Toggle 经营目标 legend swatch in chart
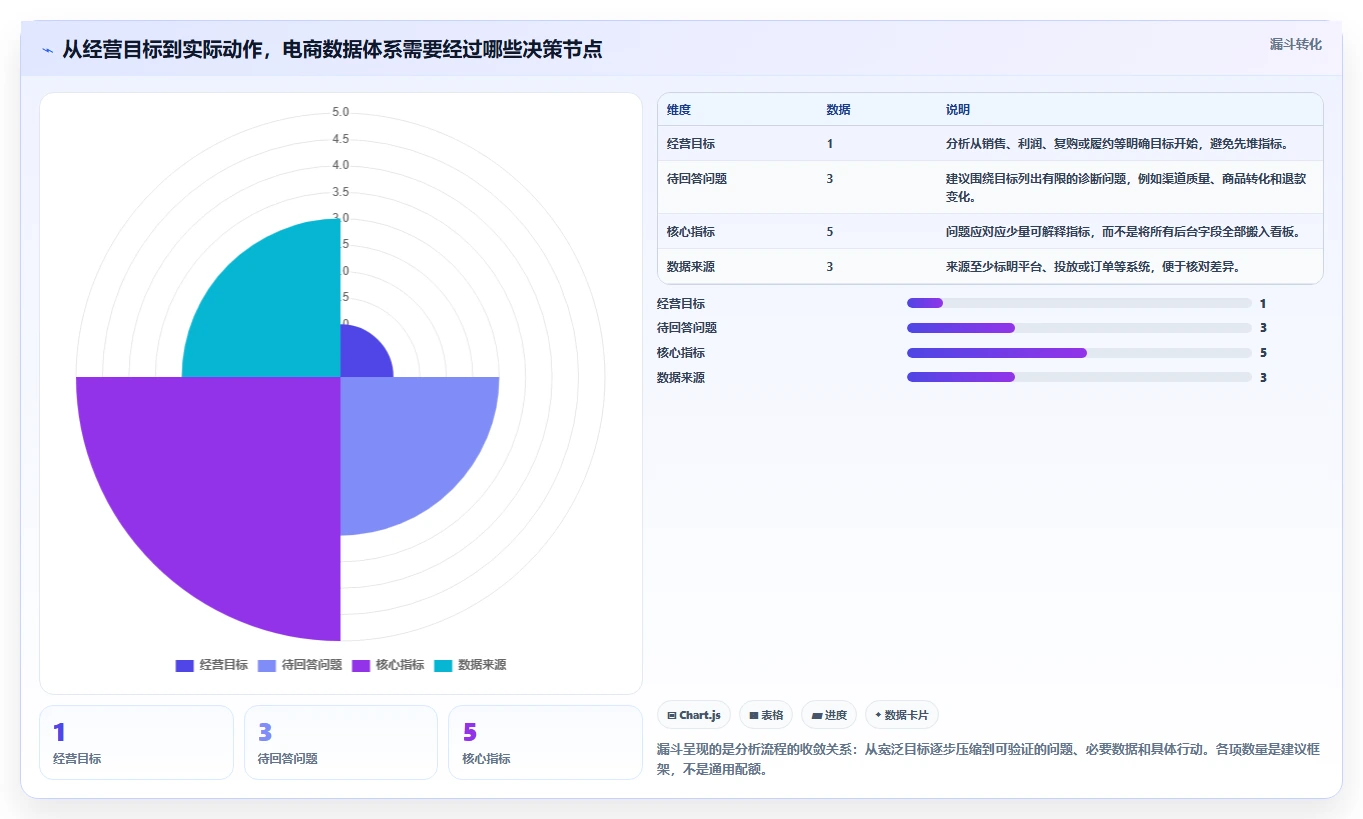 tap(184, 666)
